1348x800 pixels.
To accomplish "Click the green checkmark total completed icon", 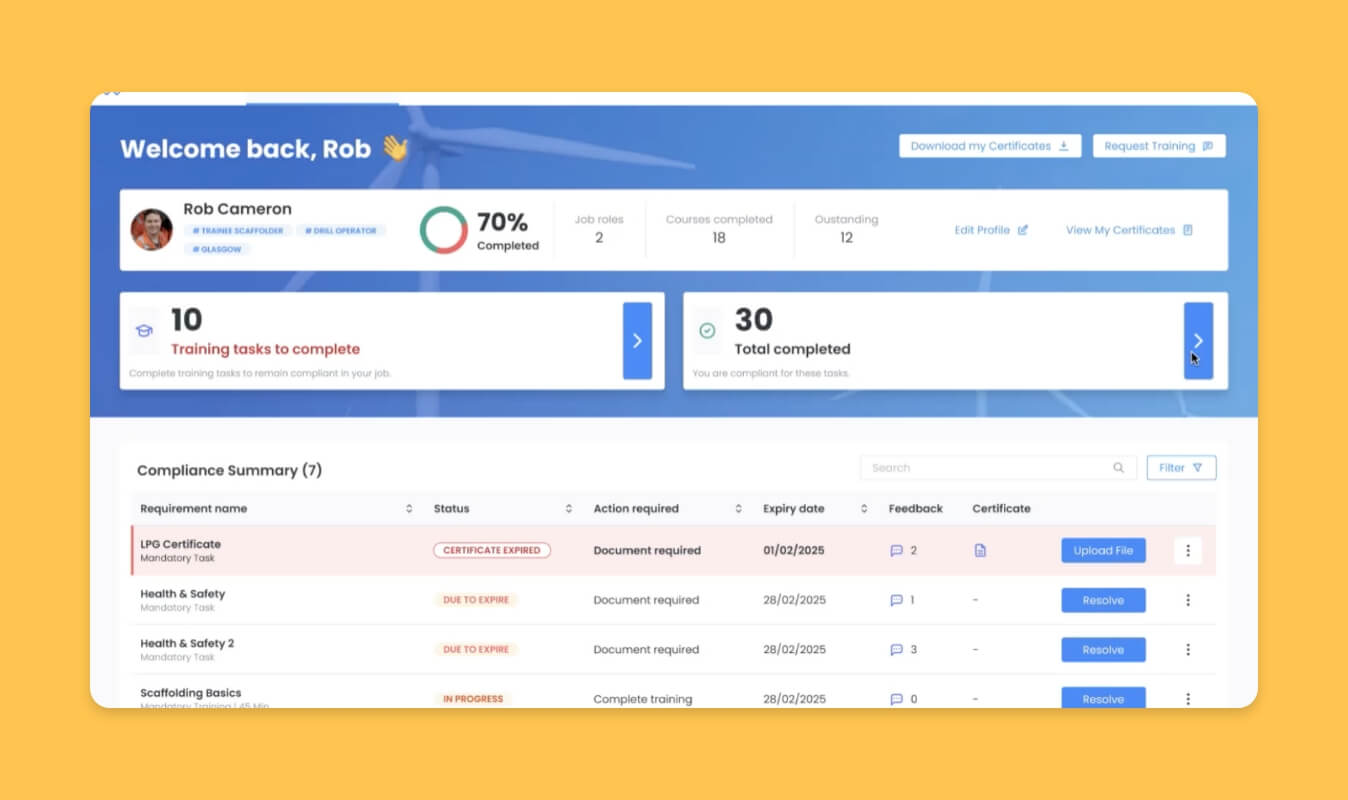I will coord(707,331).
